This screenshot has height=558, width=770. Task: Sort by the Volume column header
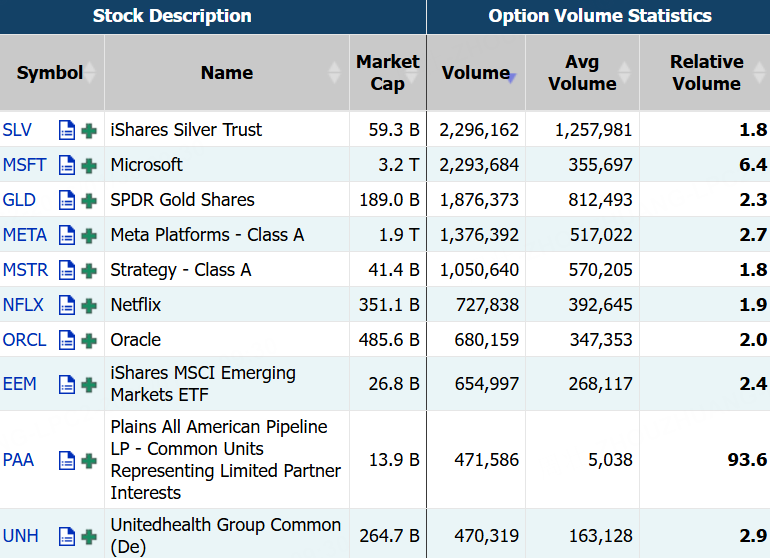coord(476,73)
